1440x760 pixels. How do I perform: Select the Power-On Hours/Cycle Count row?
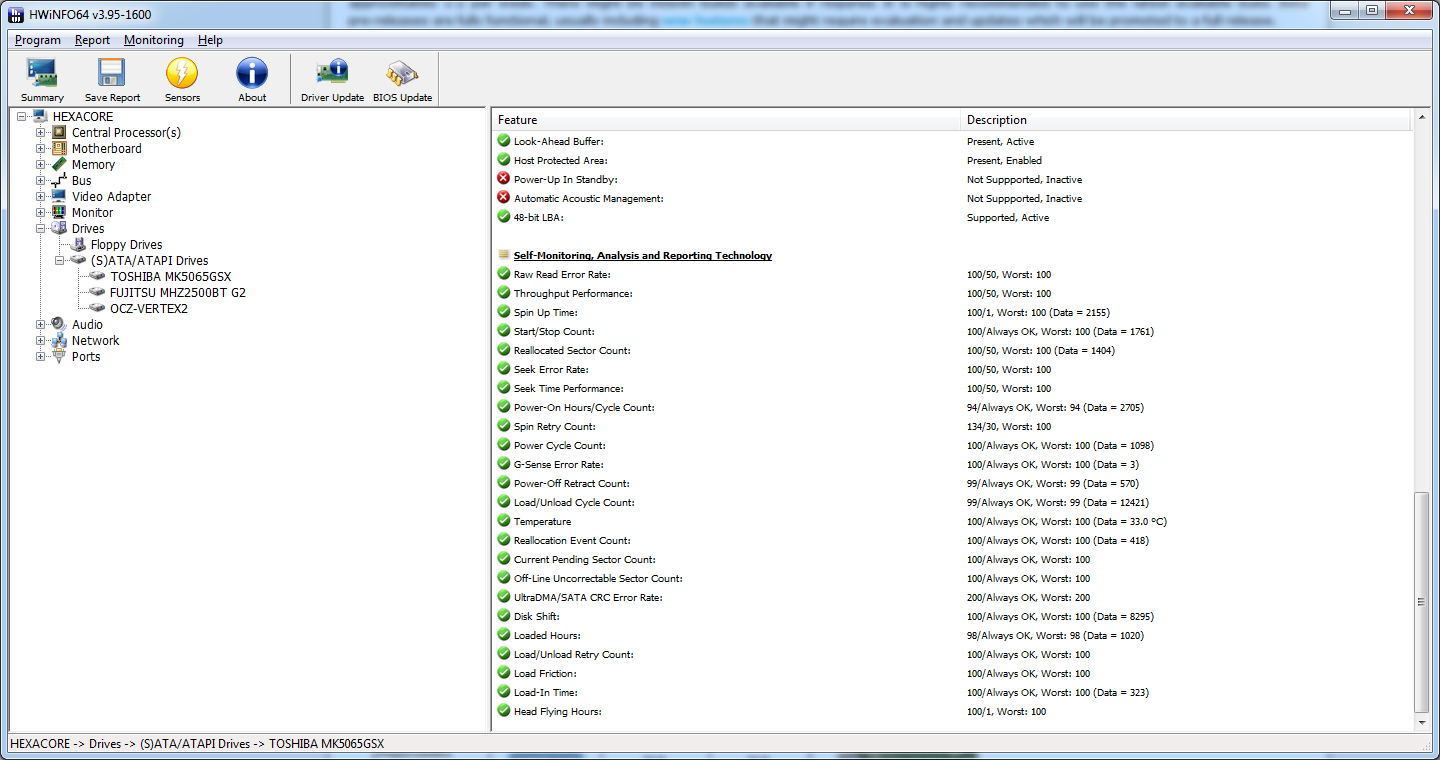pos(953,407)
